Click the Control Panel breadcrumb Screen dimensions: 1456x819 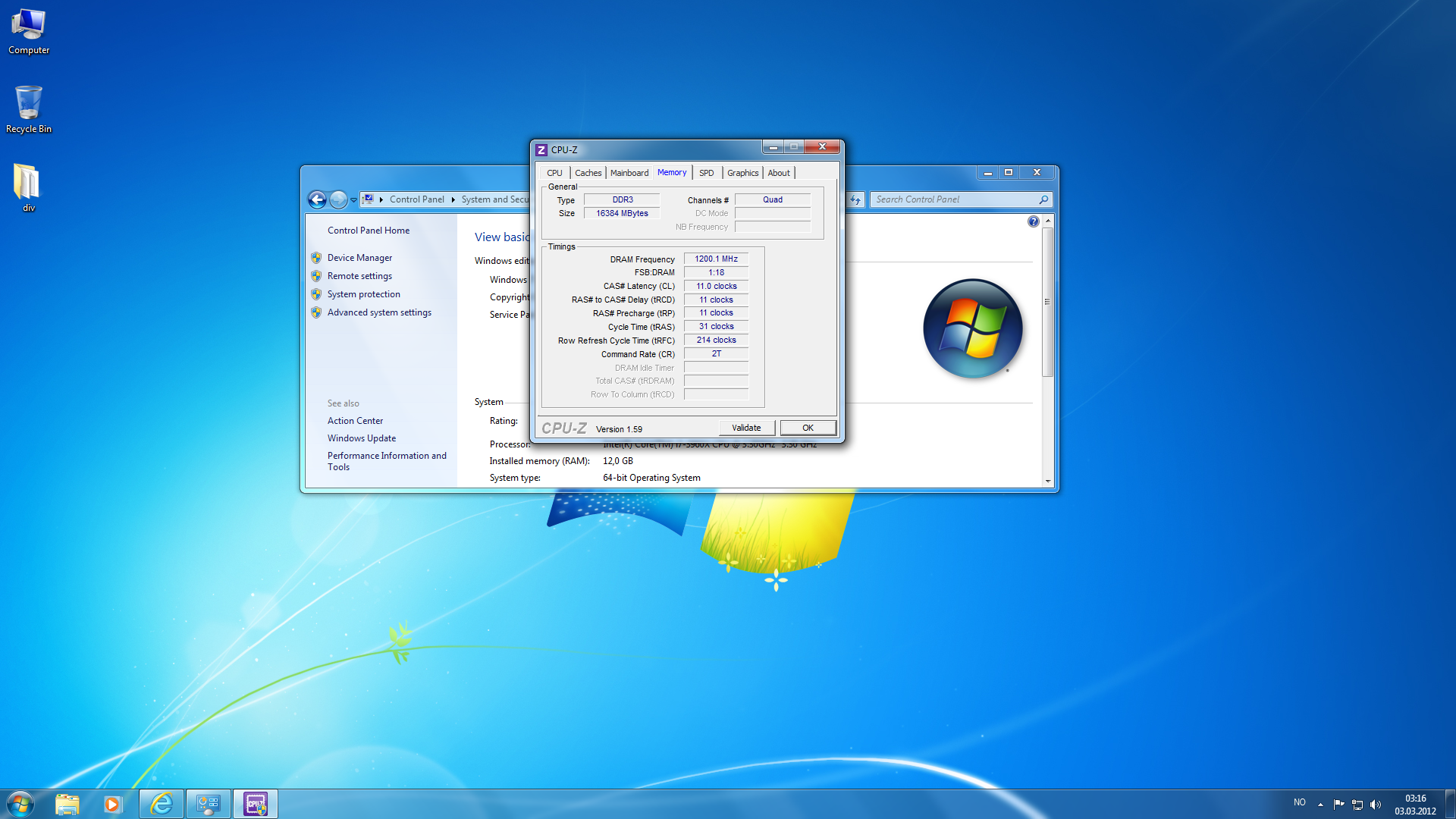(x=416, y=199)
